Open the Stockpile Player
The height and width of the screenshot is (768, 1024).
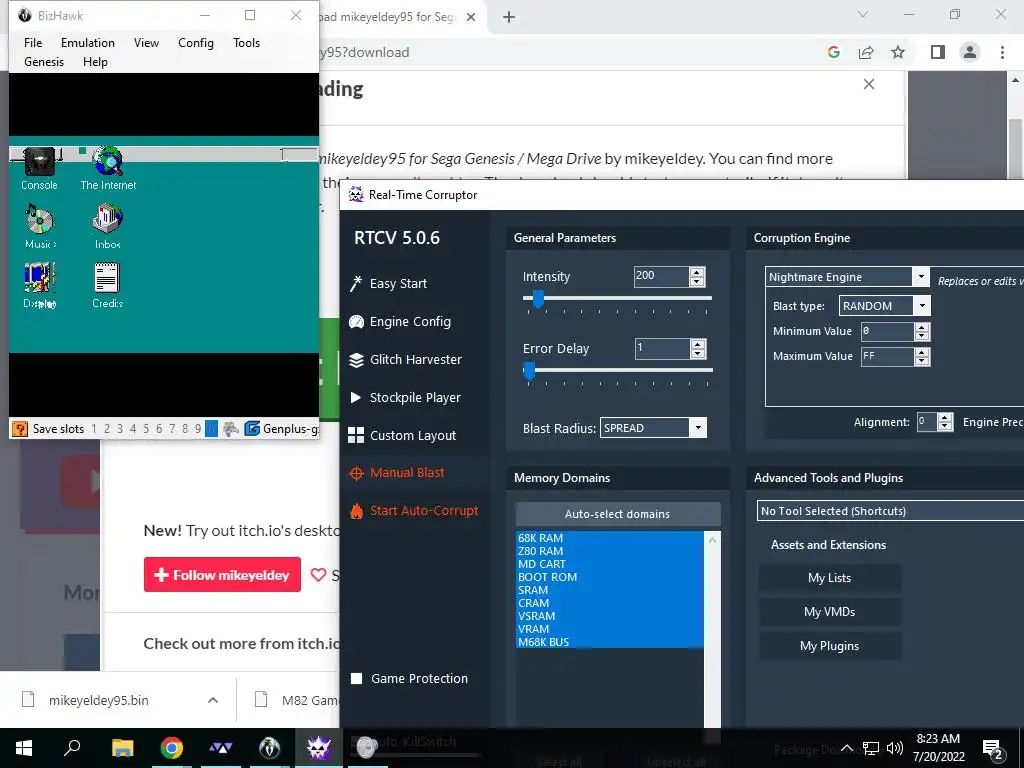[405, 397]
